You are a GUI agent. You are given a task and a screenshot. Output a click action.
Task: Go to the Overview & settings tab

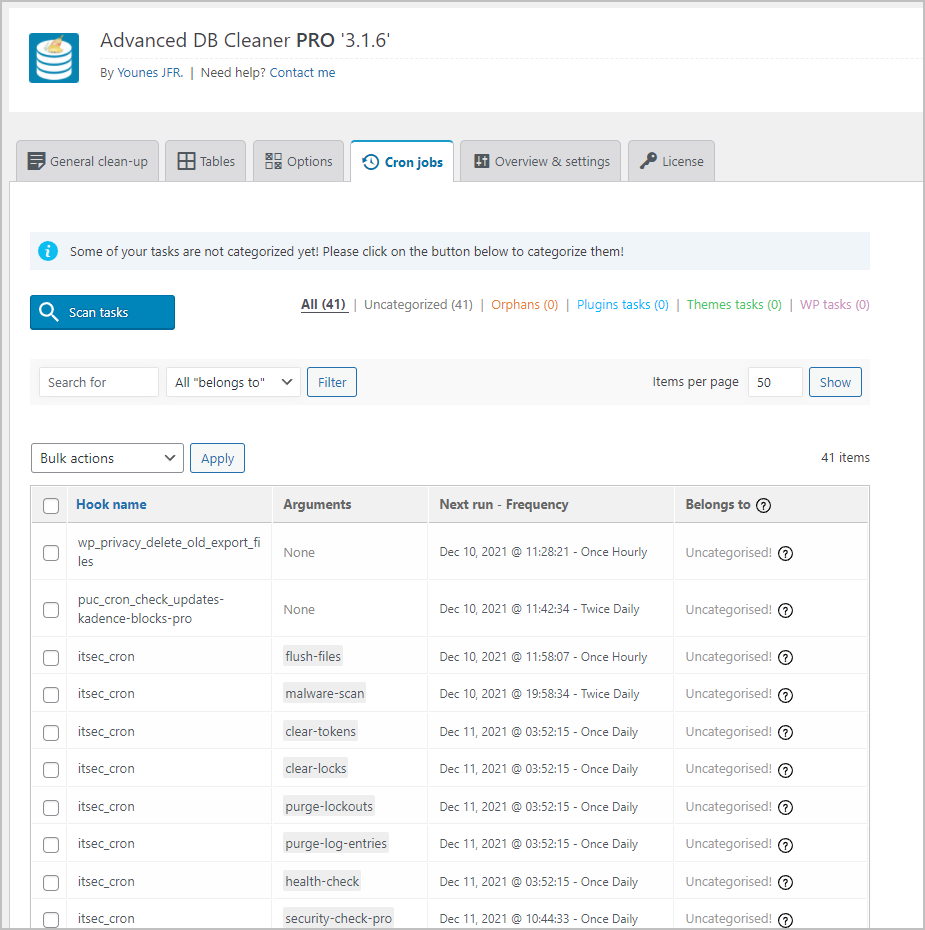[540, 159]
